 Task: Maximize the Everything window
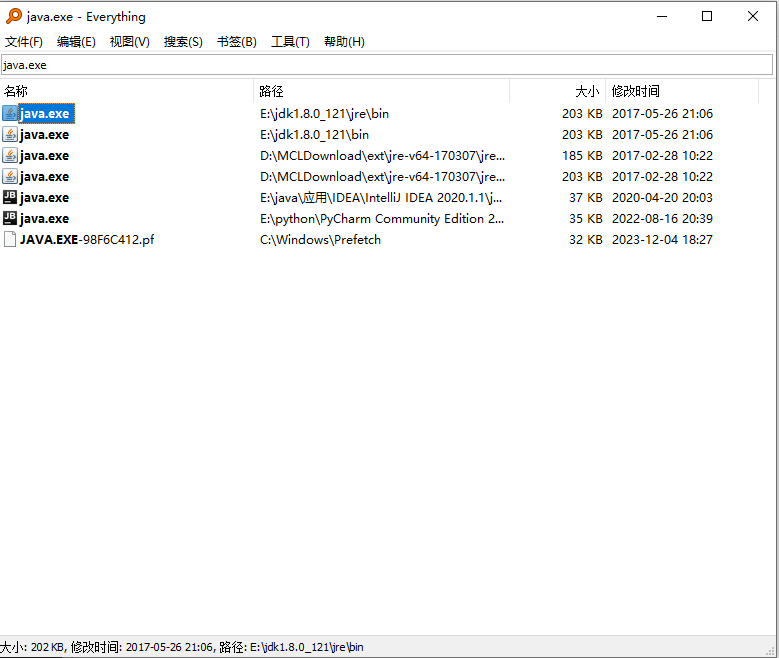click(x=707, y=16)
